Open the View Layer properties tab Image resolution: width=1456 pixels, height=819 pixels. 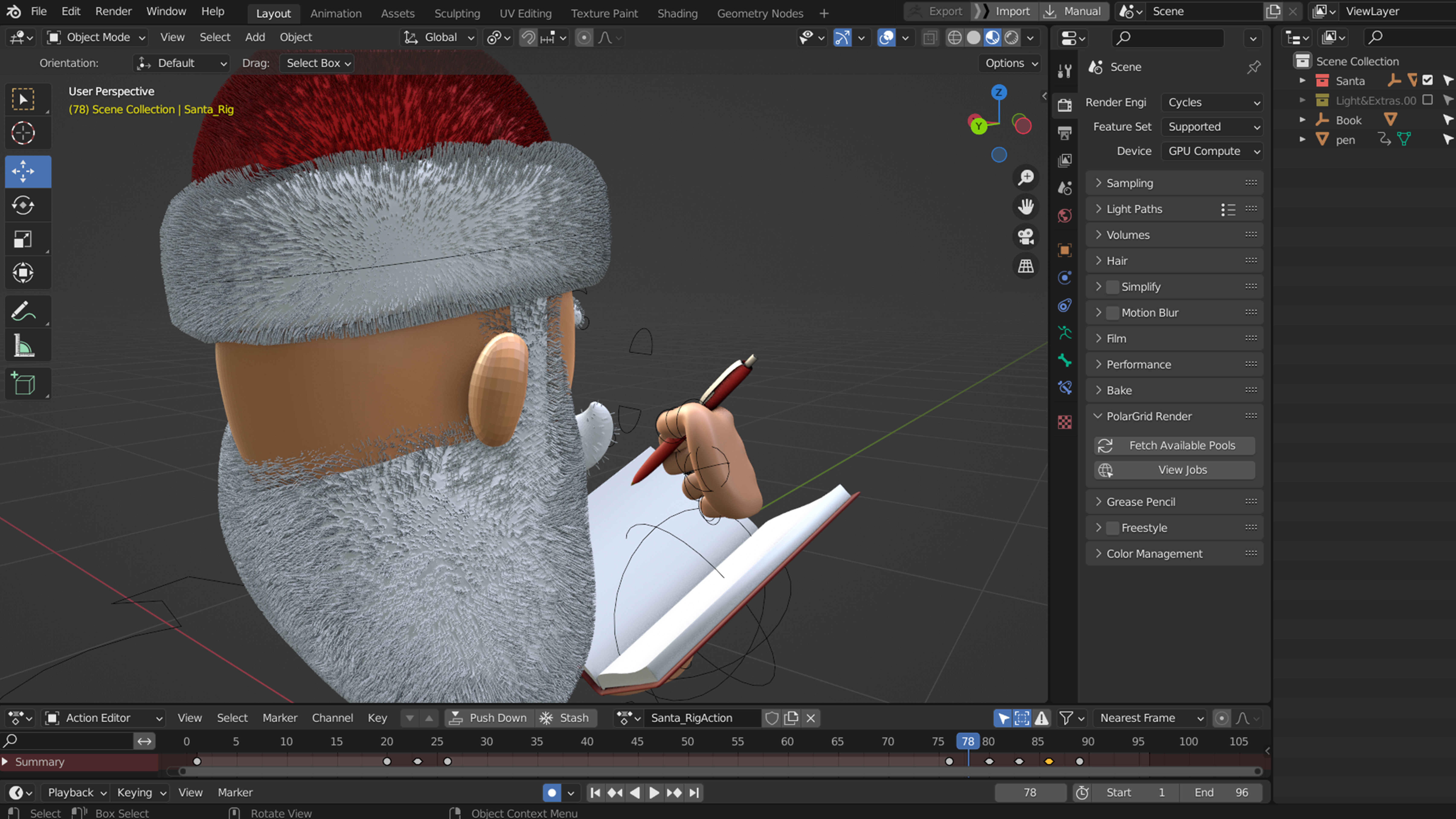pos(1065,161)
